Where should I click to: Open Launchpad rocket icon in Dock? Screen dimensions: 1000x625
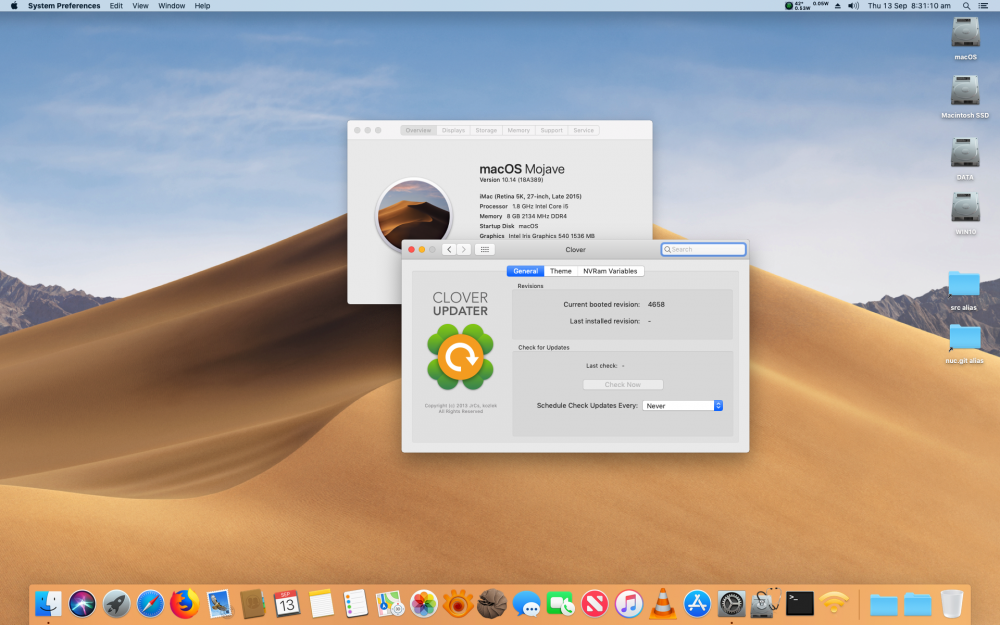pyautogui.click(x=116, y=603)
